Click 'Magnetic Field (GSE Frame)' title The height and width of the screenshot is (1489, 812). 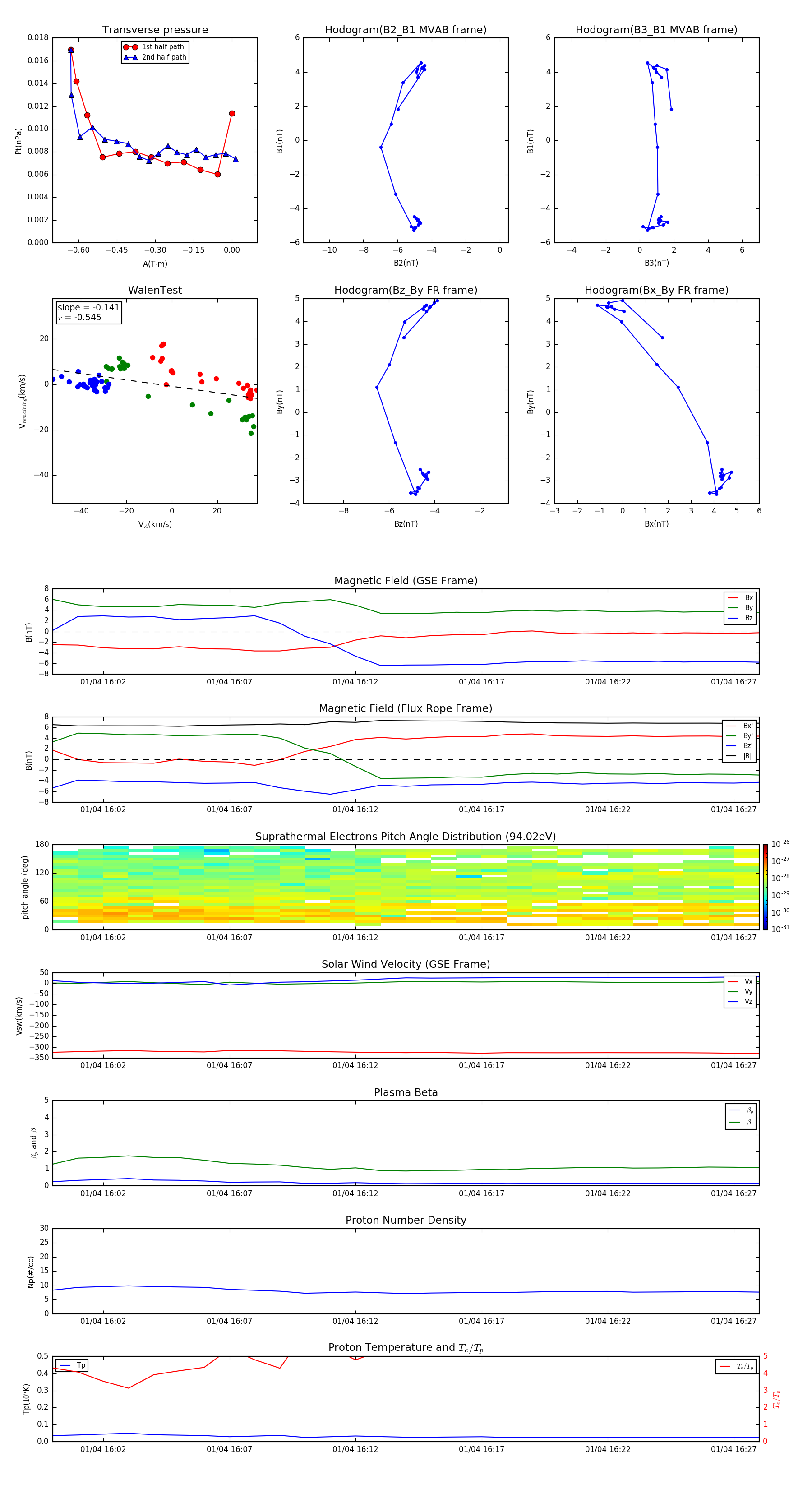coord(406,580)
